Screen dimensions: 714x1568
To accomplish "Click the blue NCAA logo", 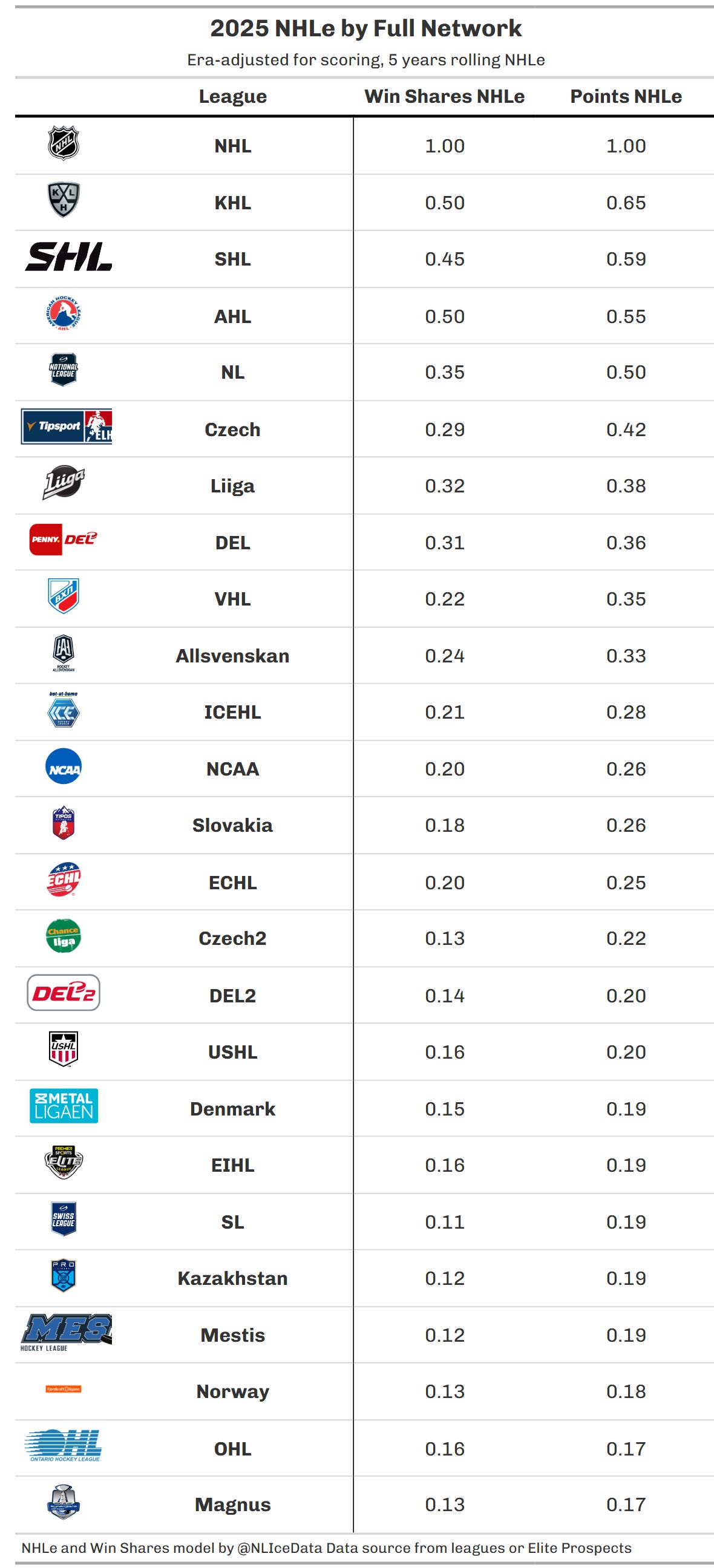I will click(64, 766).
